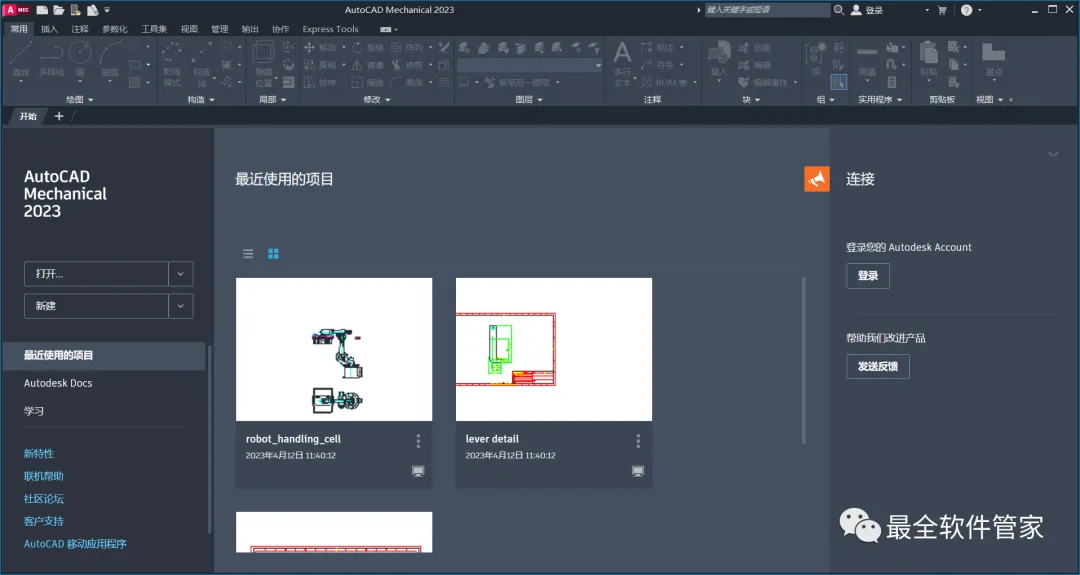1080x575 pixels.
Task: Select the Copy (复制) tool in Modify panel
Action: pos(320,65)
